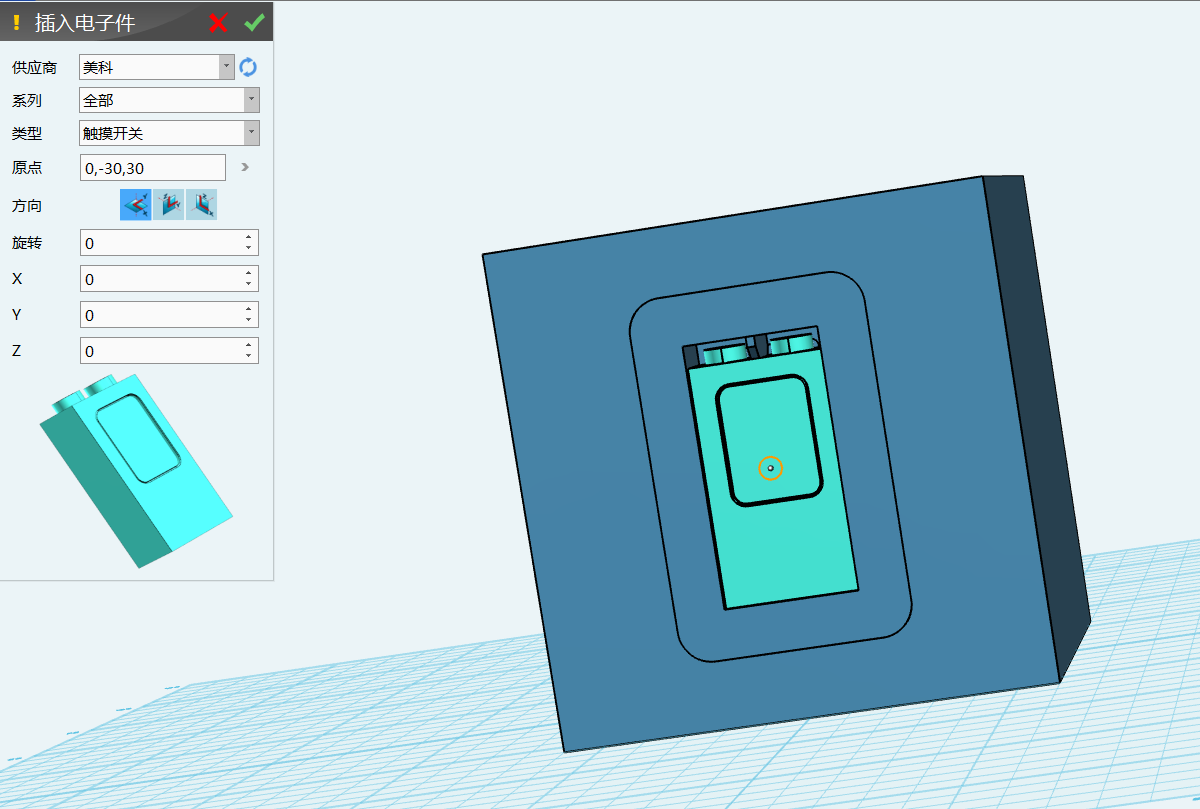Select the first direction plane (XY) icon
The width and height of the screenshot is (1200, 809).
(x=136, y=205)
